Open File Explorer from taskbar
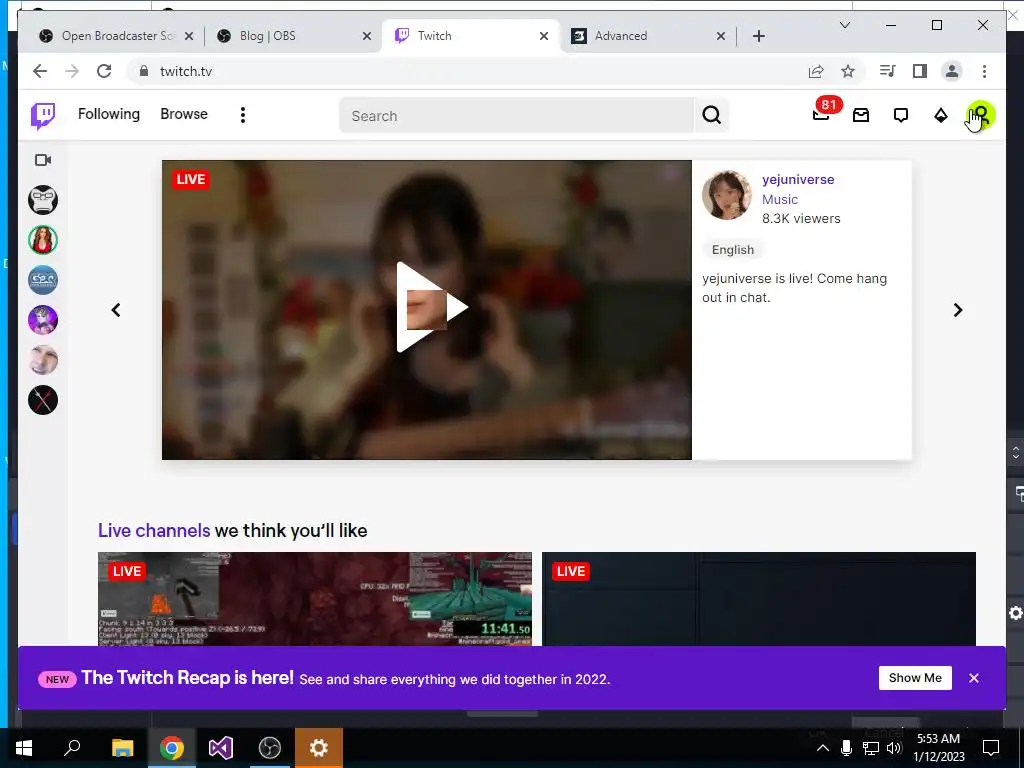This screenshot has width=1024, height=768. coord(122,747)
